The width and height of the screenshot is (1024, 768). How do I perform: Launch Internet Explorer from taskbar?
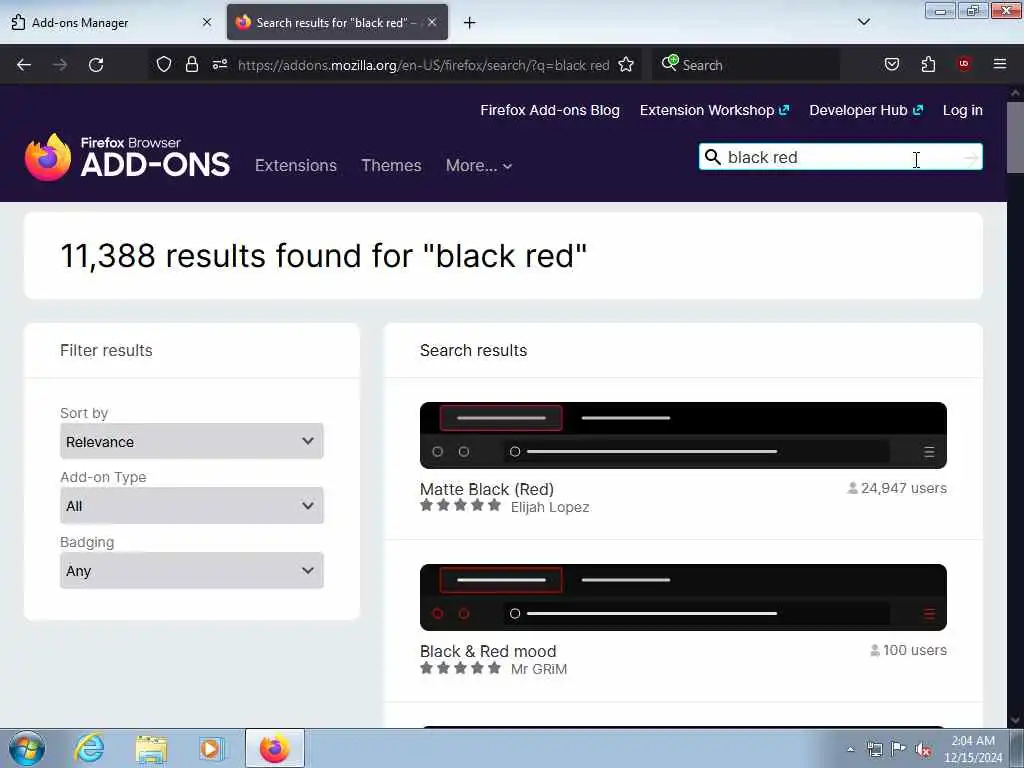click(x=89, y=748)
